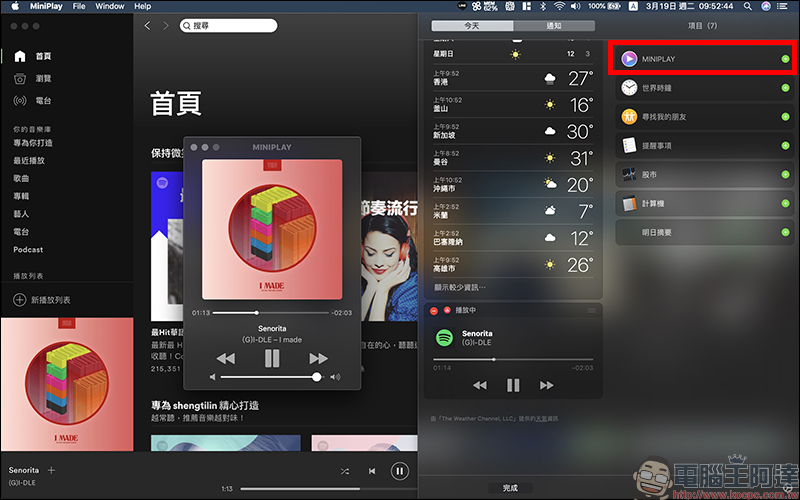Viewport: 800px width, 500px height.
Task: Open 最近播放 recently played
Action: tap(29, 160)
